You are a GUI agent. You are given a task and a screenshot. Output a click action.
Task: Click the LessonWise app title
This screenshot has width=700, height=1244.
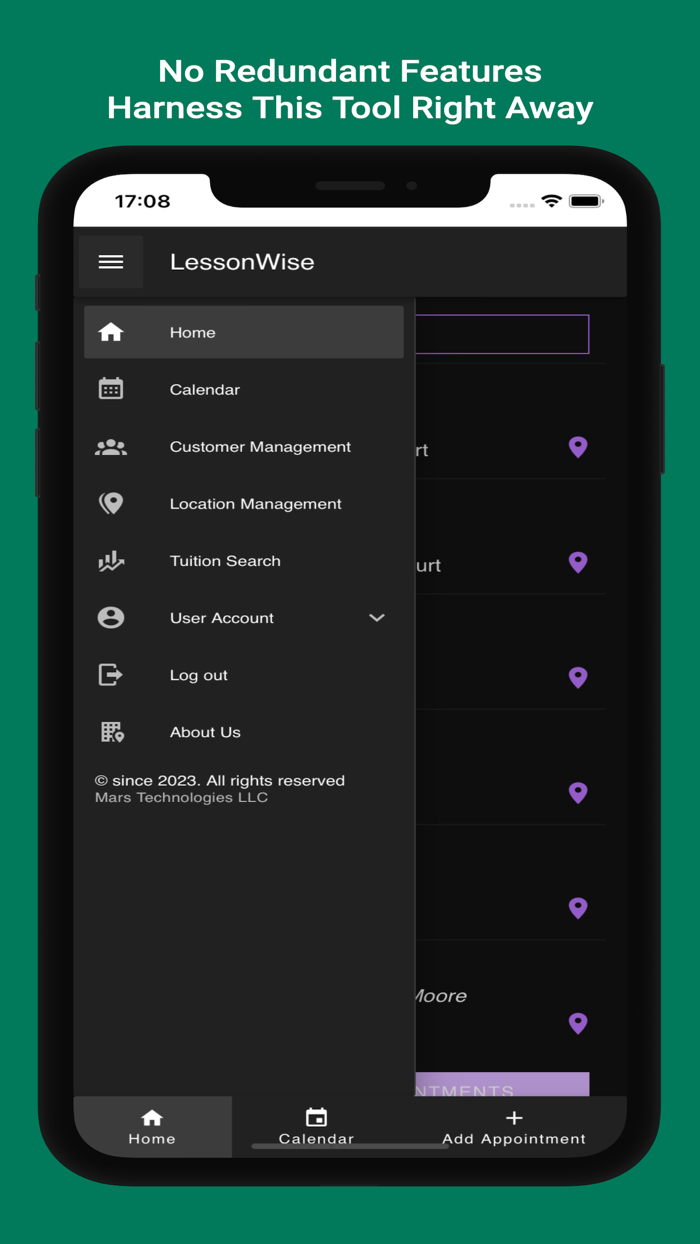[x=242, y=262]
